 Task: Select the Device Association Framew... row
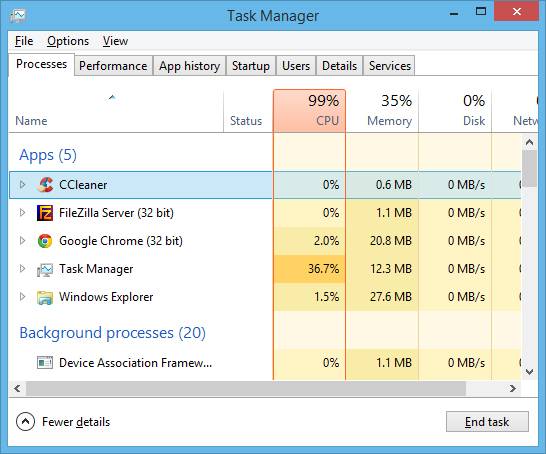click(x=265, y=363)
